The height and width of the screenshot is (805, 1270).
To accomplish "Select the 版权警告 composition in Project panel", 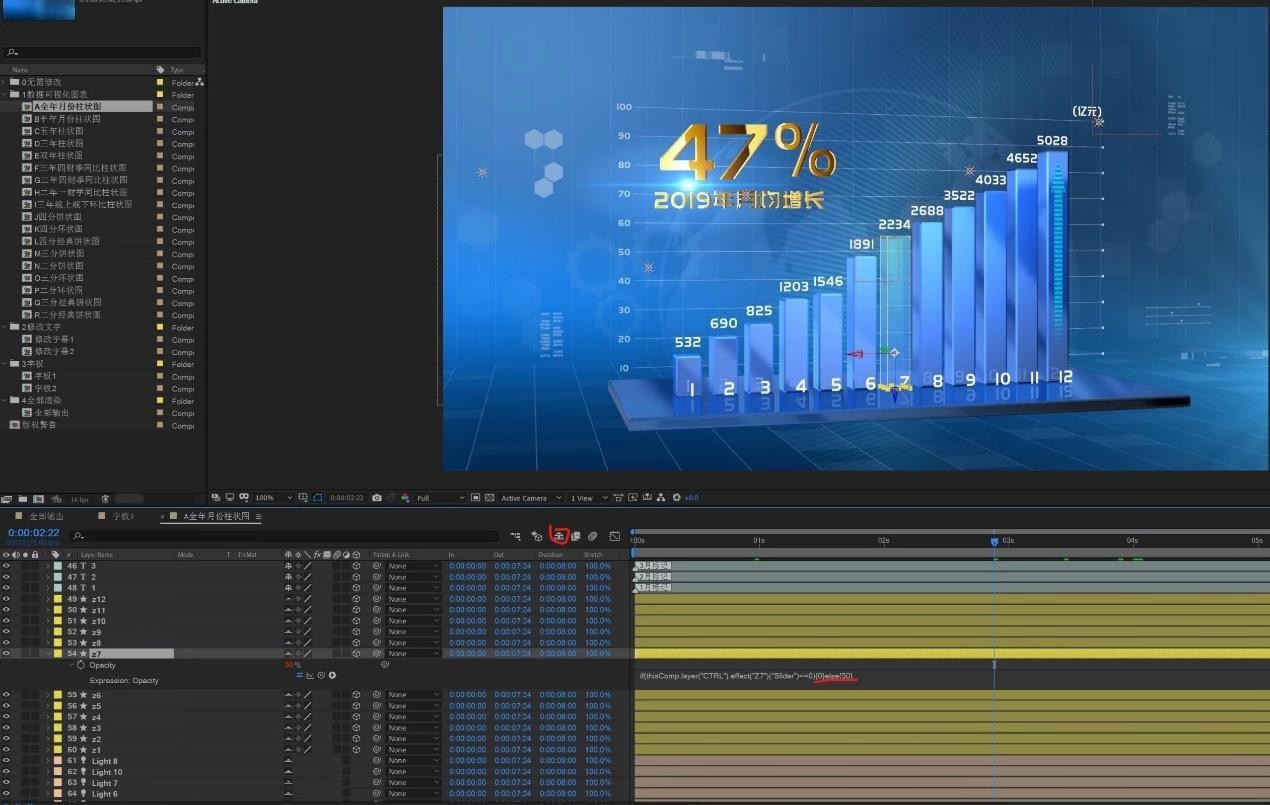I will (x=39, y=425).
